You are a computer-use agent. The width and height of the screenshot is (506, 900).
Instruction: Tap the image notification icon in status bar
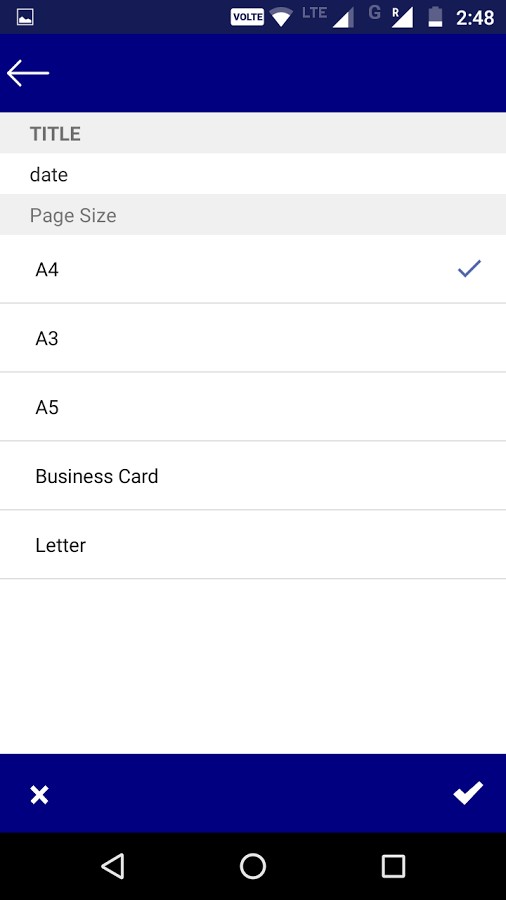coord(25,17)
